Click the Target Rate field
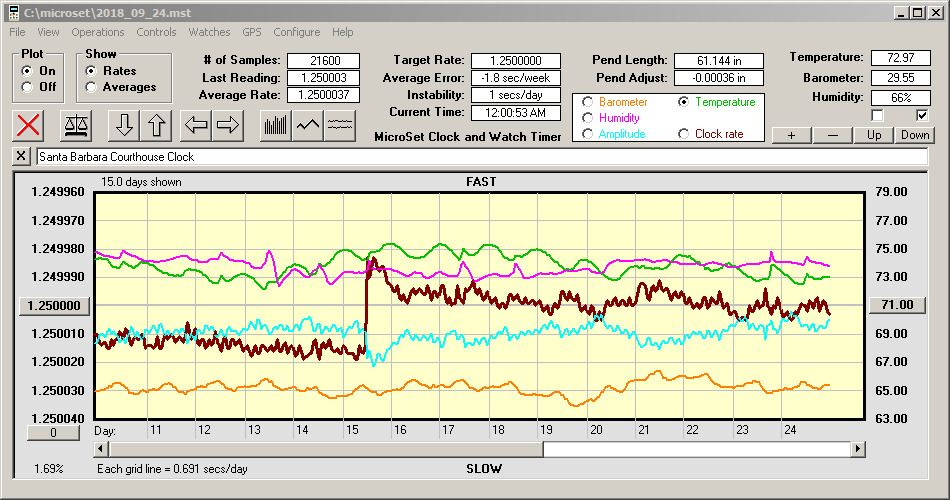This screenshot has height=500, width=950. coord(516,61)
